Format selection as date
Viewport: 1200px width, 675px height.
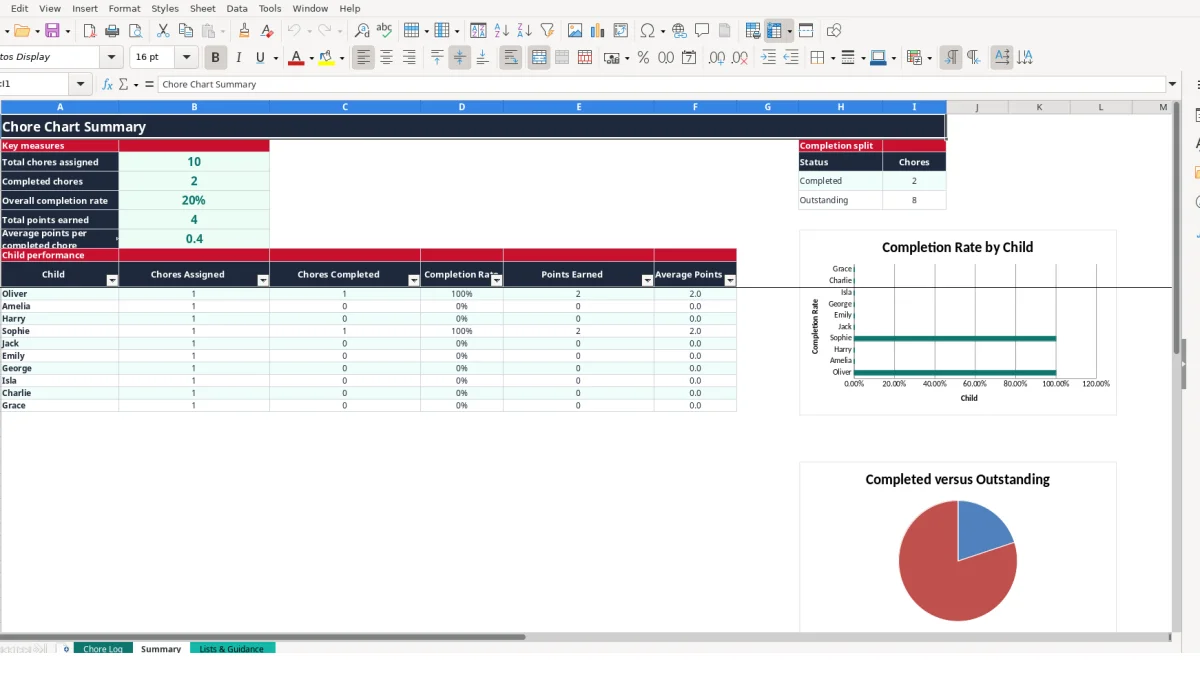coord(689,58)
